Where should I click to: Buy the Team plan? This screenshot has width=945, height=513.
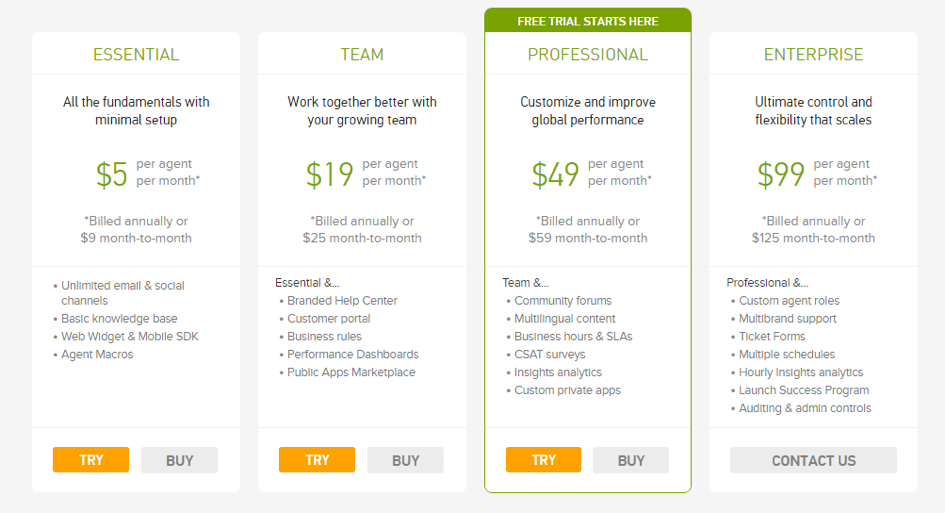pos(406,460)
